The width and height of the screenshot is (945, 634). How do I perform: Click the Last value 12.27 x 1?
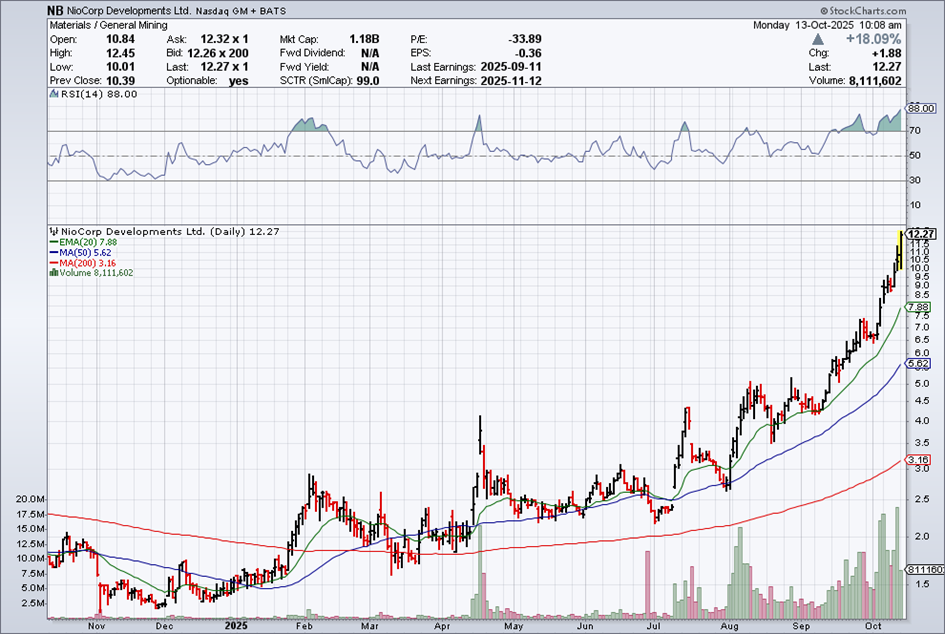coord(224,67)
